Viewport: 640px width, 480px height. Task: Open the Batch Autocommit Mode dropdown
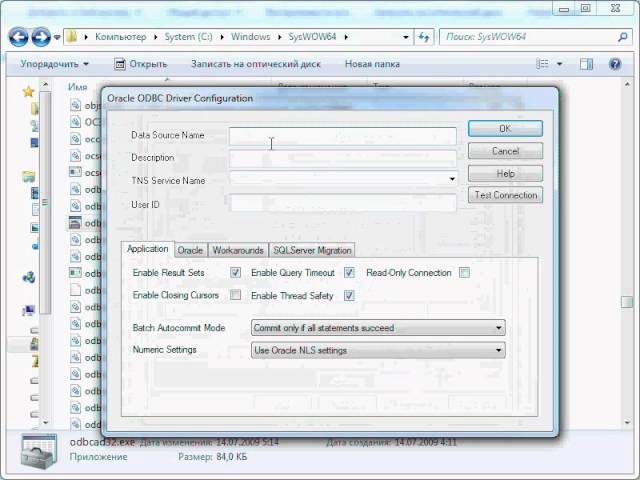378,328
